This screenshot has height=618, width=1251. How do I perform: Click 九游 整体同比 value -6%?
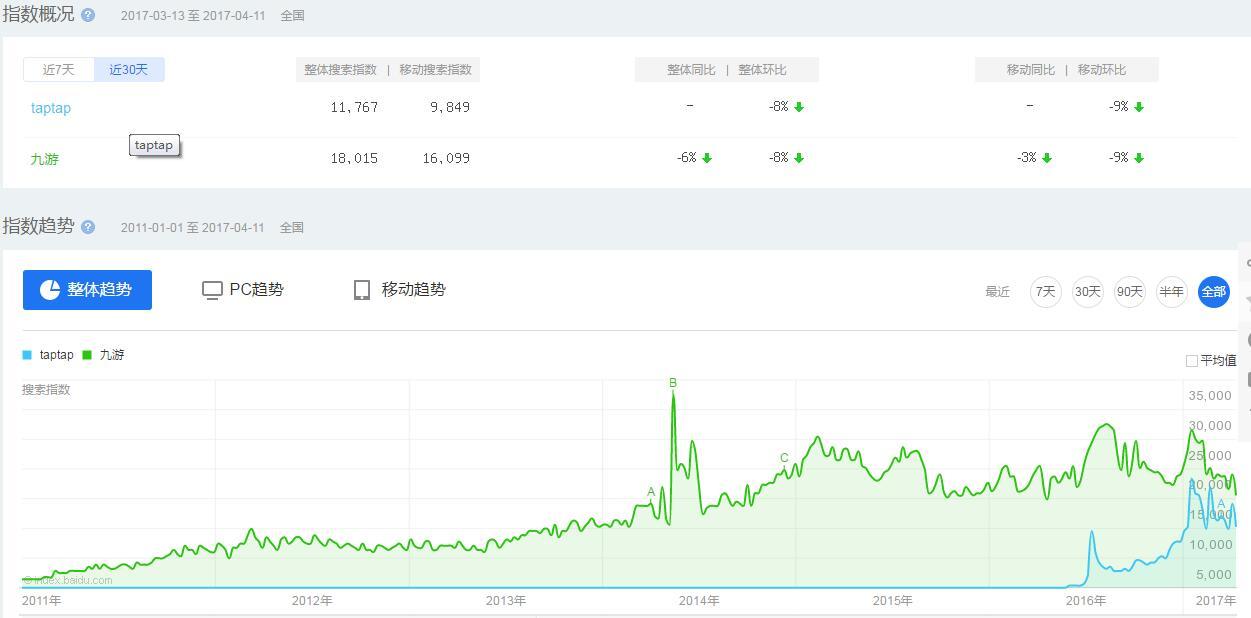coord(686,158)
